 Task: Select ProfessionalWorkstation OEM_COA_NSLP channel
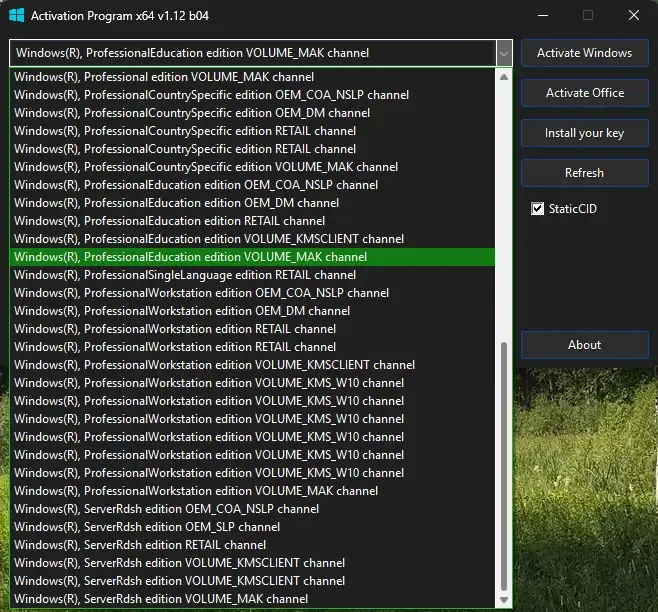[x=252, y=293]
